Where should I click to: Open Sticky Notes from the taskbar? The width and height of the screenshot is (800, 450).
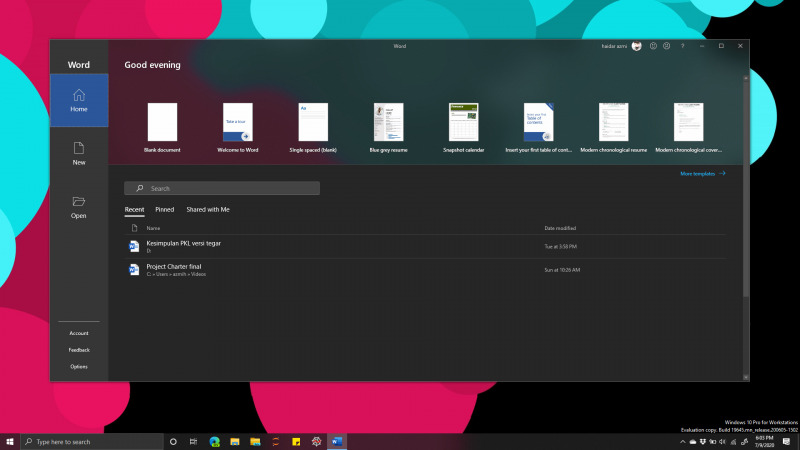[x=296, y=441]
